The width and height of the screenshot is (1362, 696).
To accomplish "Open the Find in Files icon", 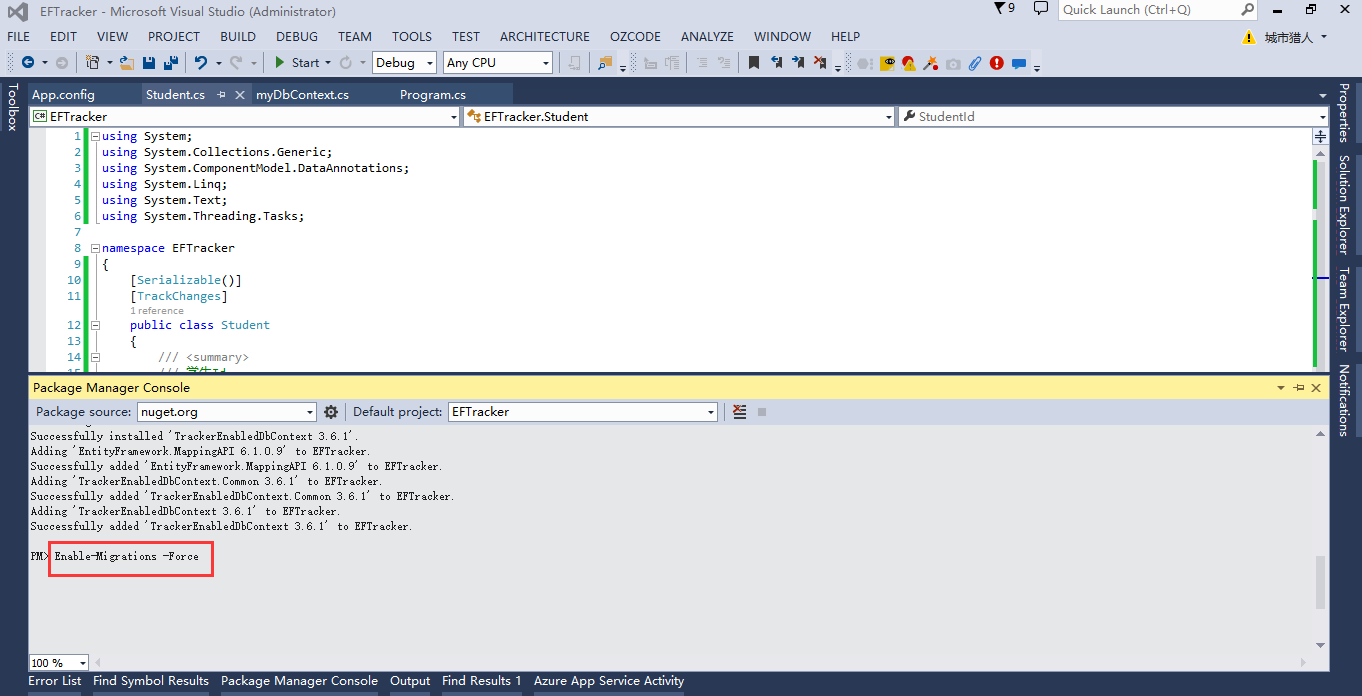I will click(605, 62).
